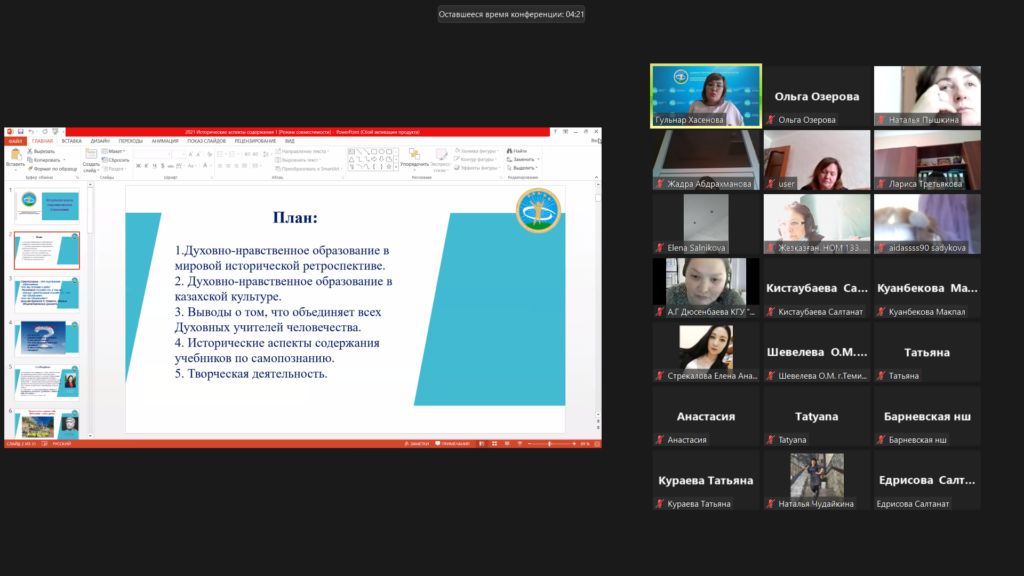The image size is (1024, 576).
Task: Open the Copy (Копировать) dropdown arrow
Action: (64, 160)
